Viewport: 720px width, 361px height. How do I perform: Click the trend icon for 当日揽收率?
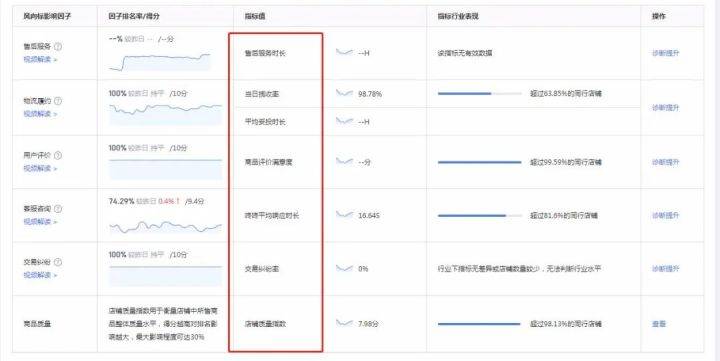344,93
